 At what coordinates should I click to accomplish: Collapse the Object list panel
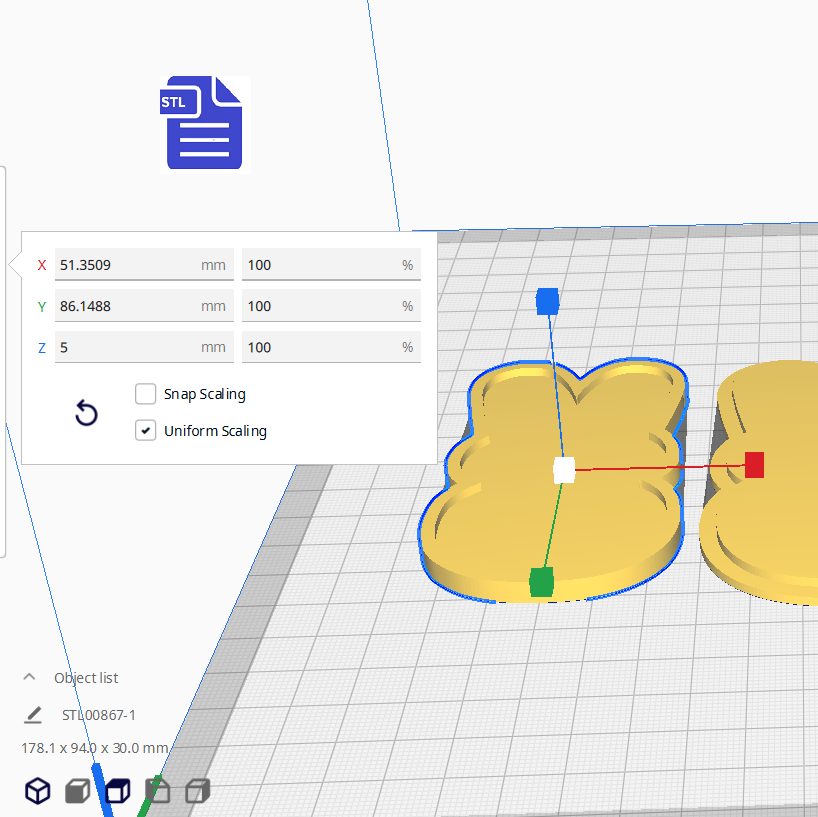point(28,677)
